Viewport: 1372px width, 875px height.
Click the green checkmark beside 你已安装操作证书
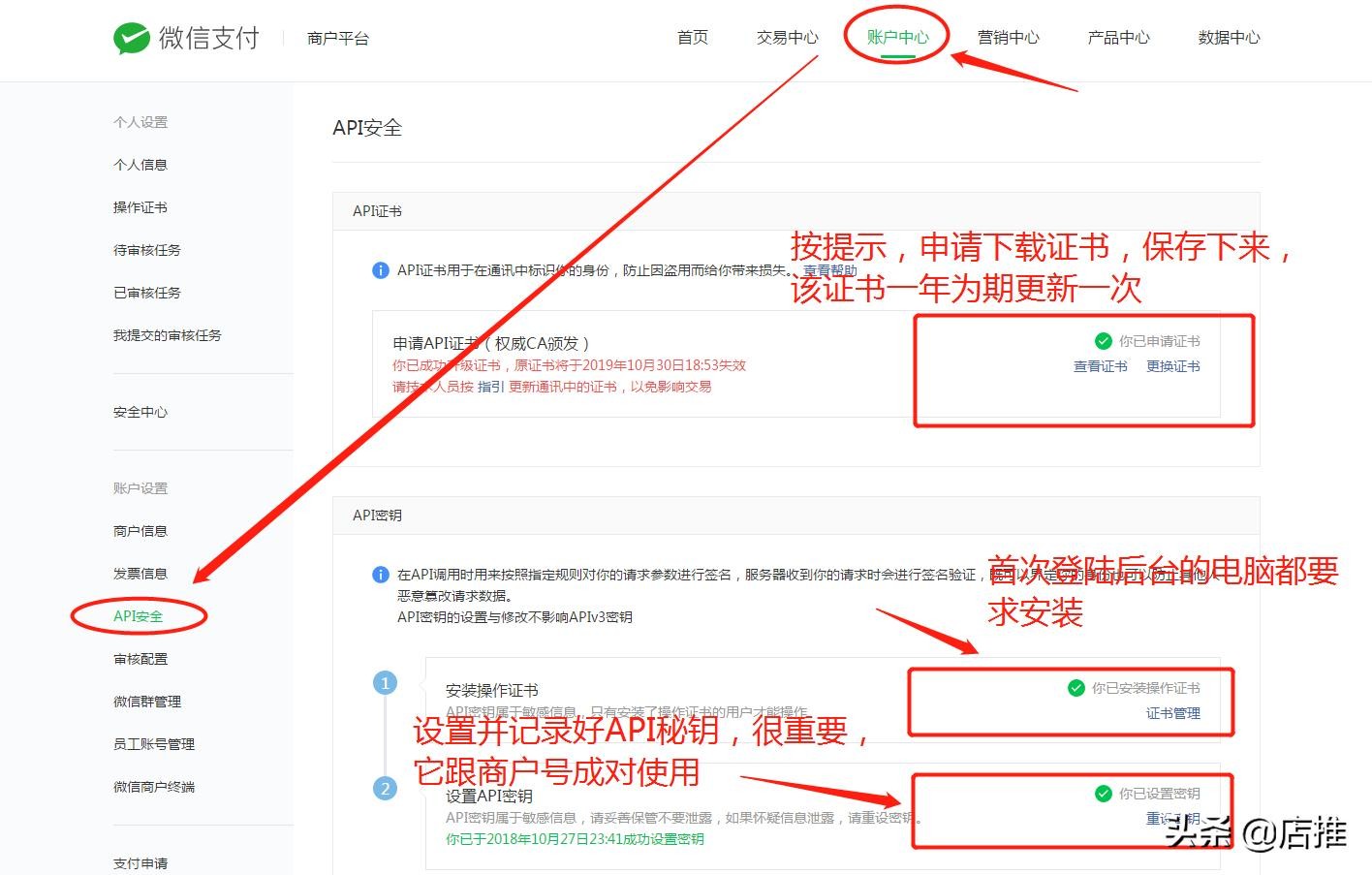coord(1076,688)
